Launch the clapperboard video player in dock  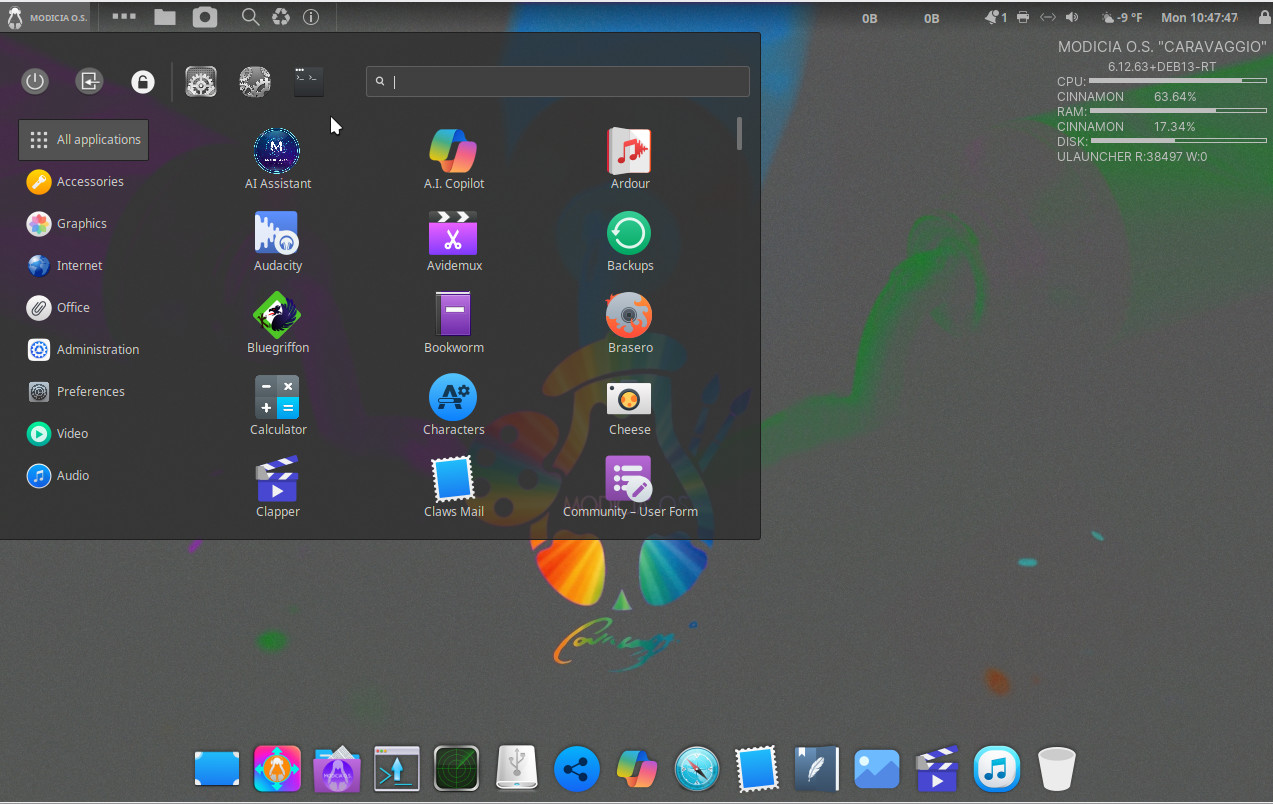937,769
